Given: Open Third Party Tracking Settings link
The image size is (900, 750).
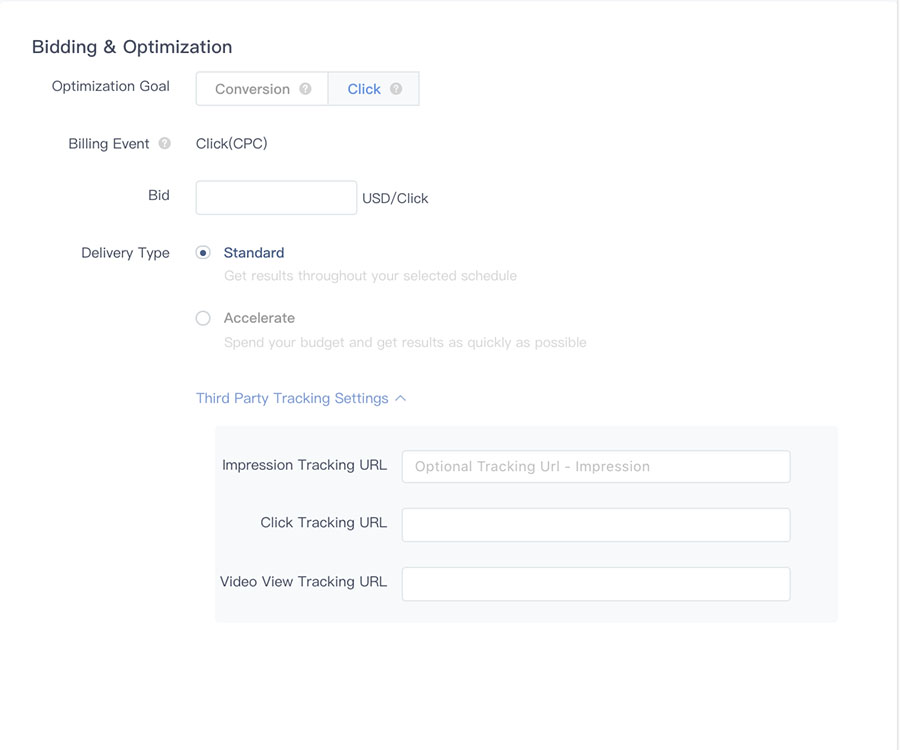Looking at the screenshot, I should click(292, 397).
